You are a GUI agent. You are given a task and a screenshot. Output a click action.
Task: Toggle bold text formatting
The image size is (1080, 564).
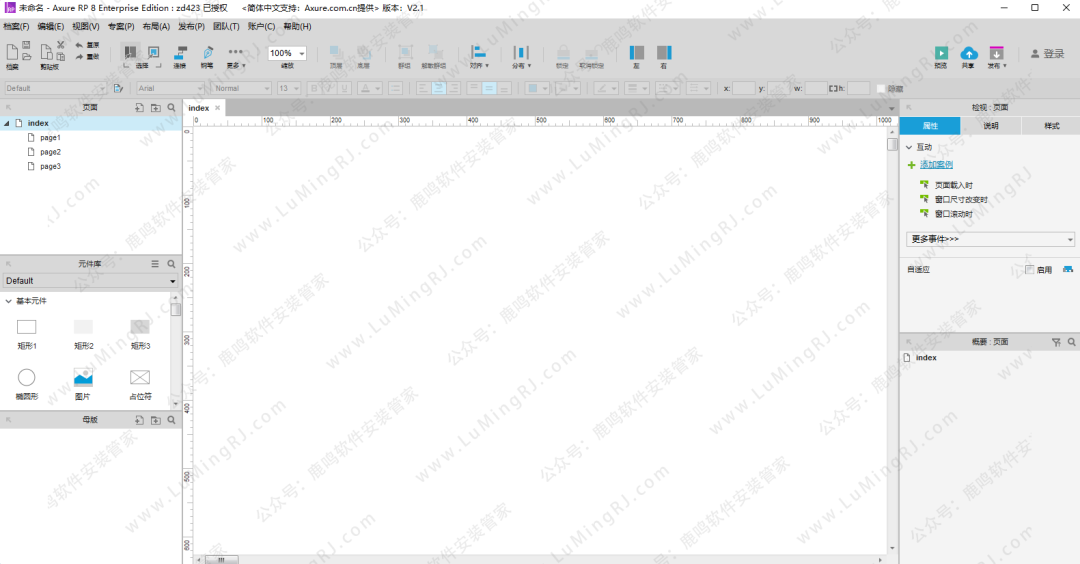point(314,88)
